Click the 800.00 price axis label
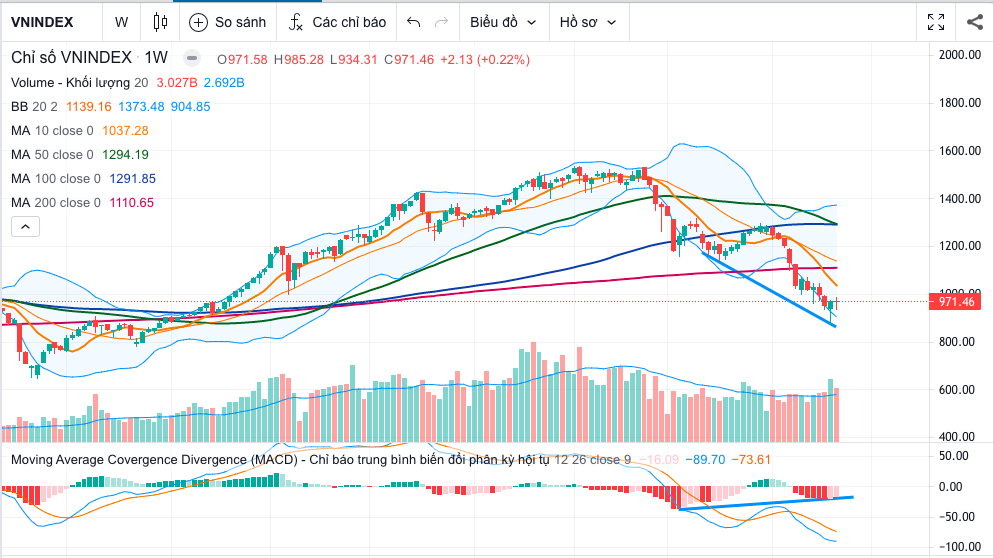This screenshot has height=558, width=993. (956, 342)
